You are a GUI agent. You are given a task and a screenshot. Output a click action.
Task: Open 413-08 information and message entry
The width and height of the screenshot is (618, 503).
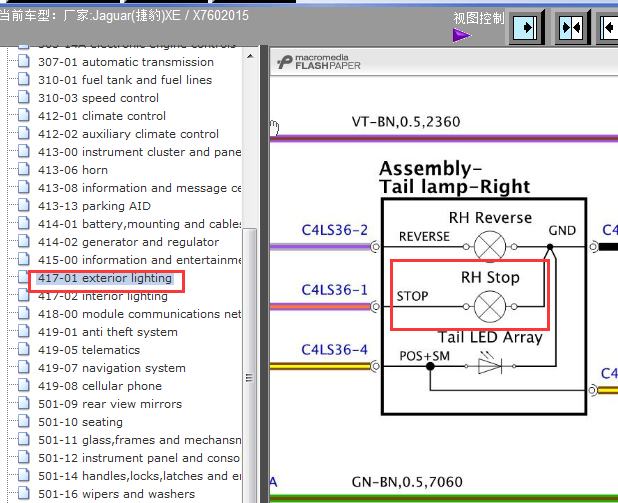tap(140, 188)
